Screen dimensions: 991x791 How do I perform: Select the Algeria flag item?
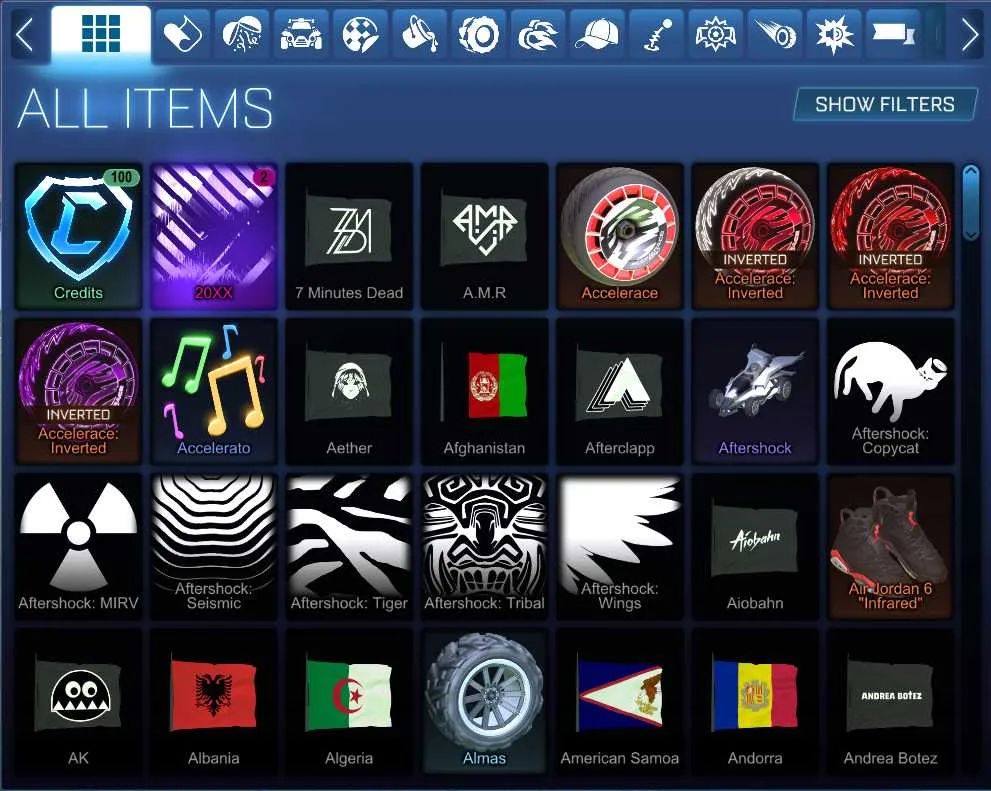[x=349, y=702]
